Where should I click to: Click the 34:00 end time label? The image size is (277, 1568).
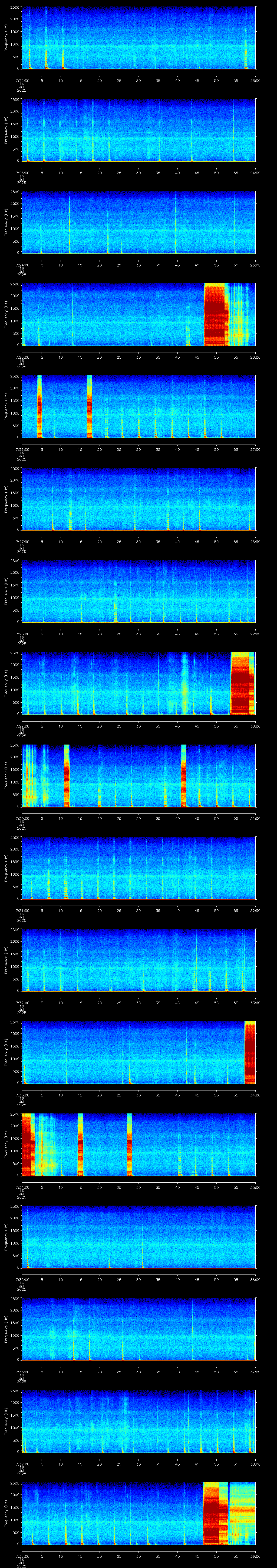(x=255, y=1095)
